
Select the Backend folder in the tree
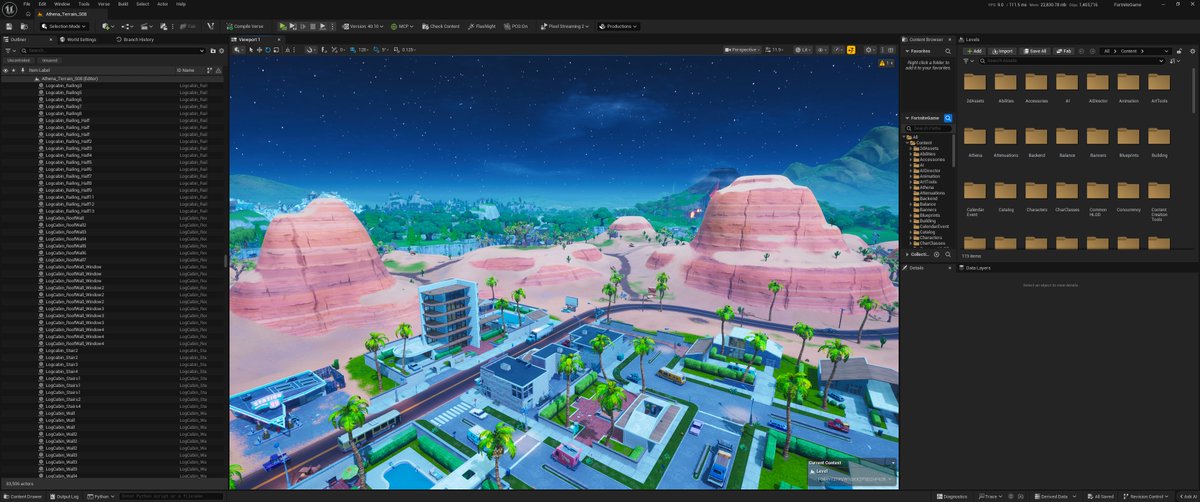(x=927, y=198)
